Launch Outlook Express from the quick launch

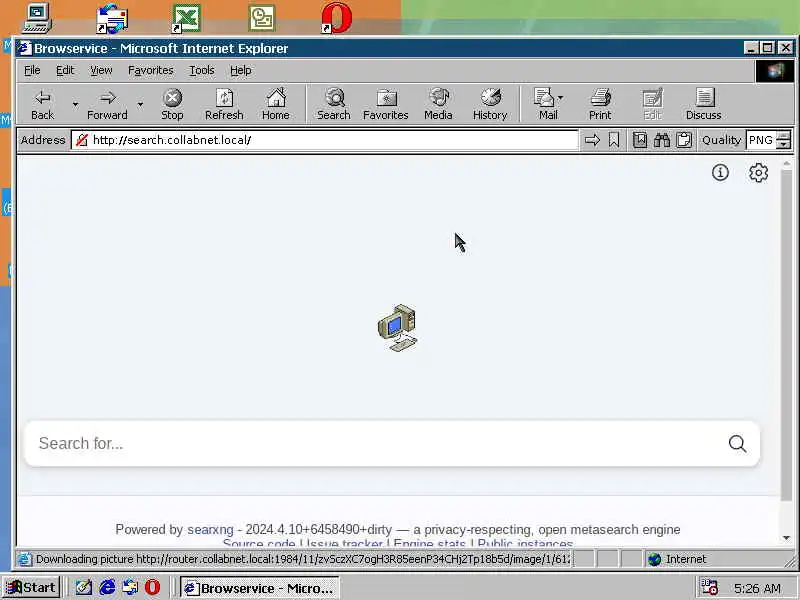[130, 588]
